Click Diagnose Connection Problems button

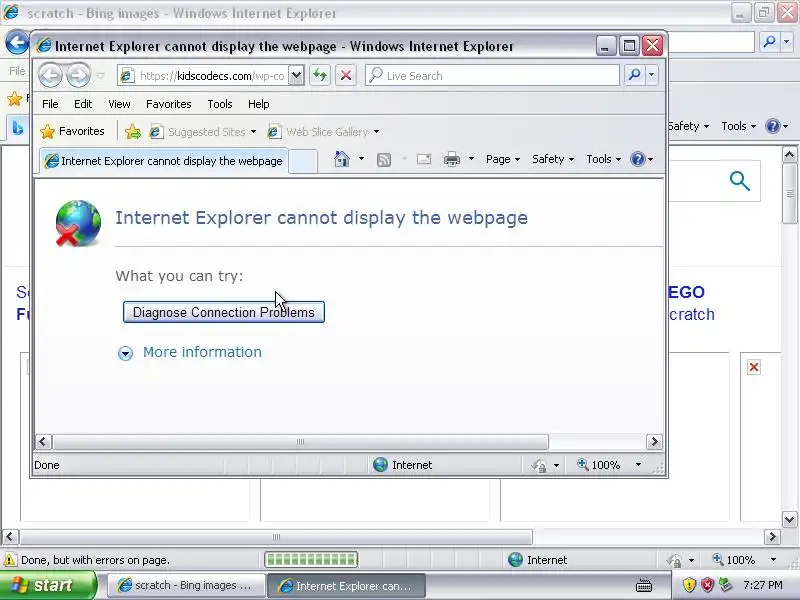pos(223,312)
